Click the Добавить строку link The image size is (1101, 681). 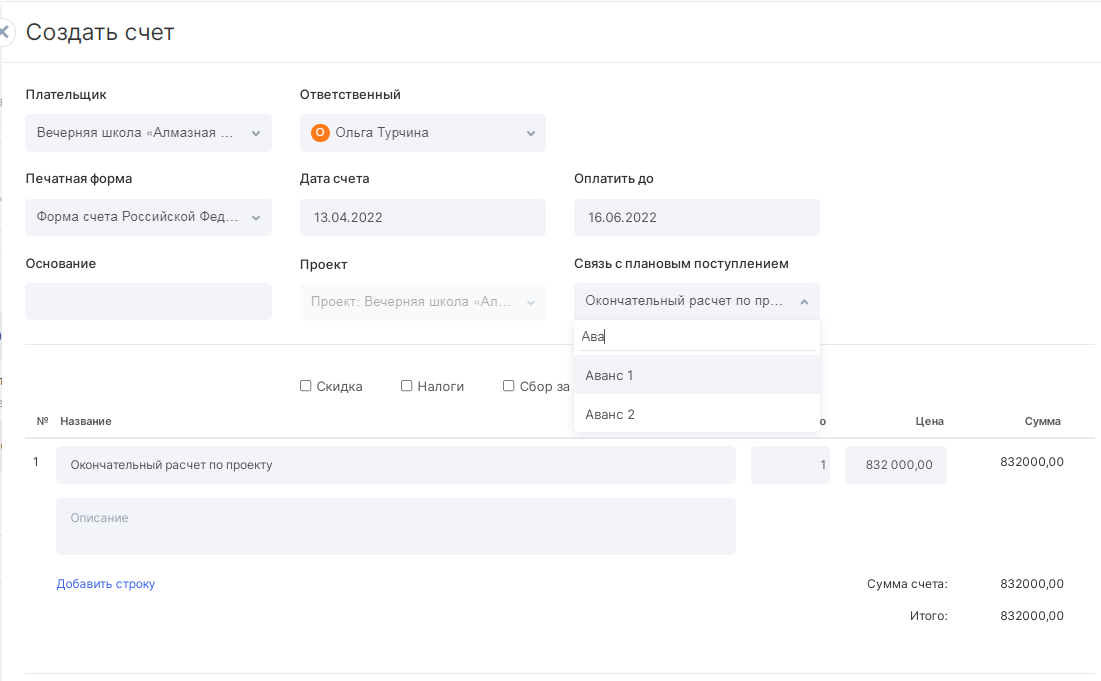[105, 584]
